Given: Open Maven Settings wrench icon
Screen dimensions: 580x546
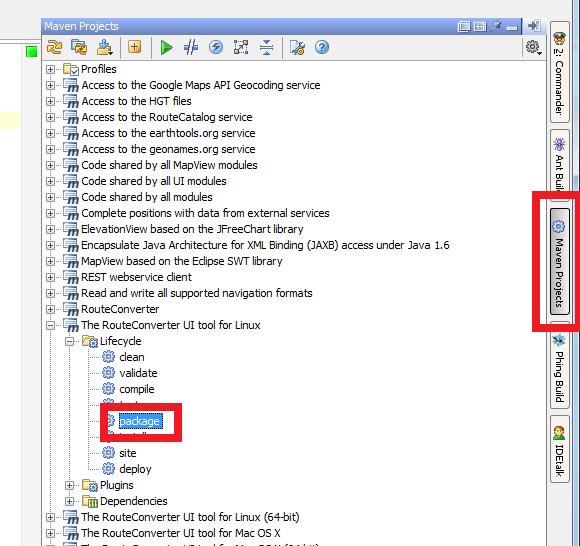Looking at the screenshot, I should 297,47.
